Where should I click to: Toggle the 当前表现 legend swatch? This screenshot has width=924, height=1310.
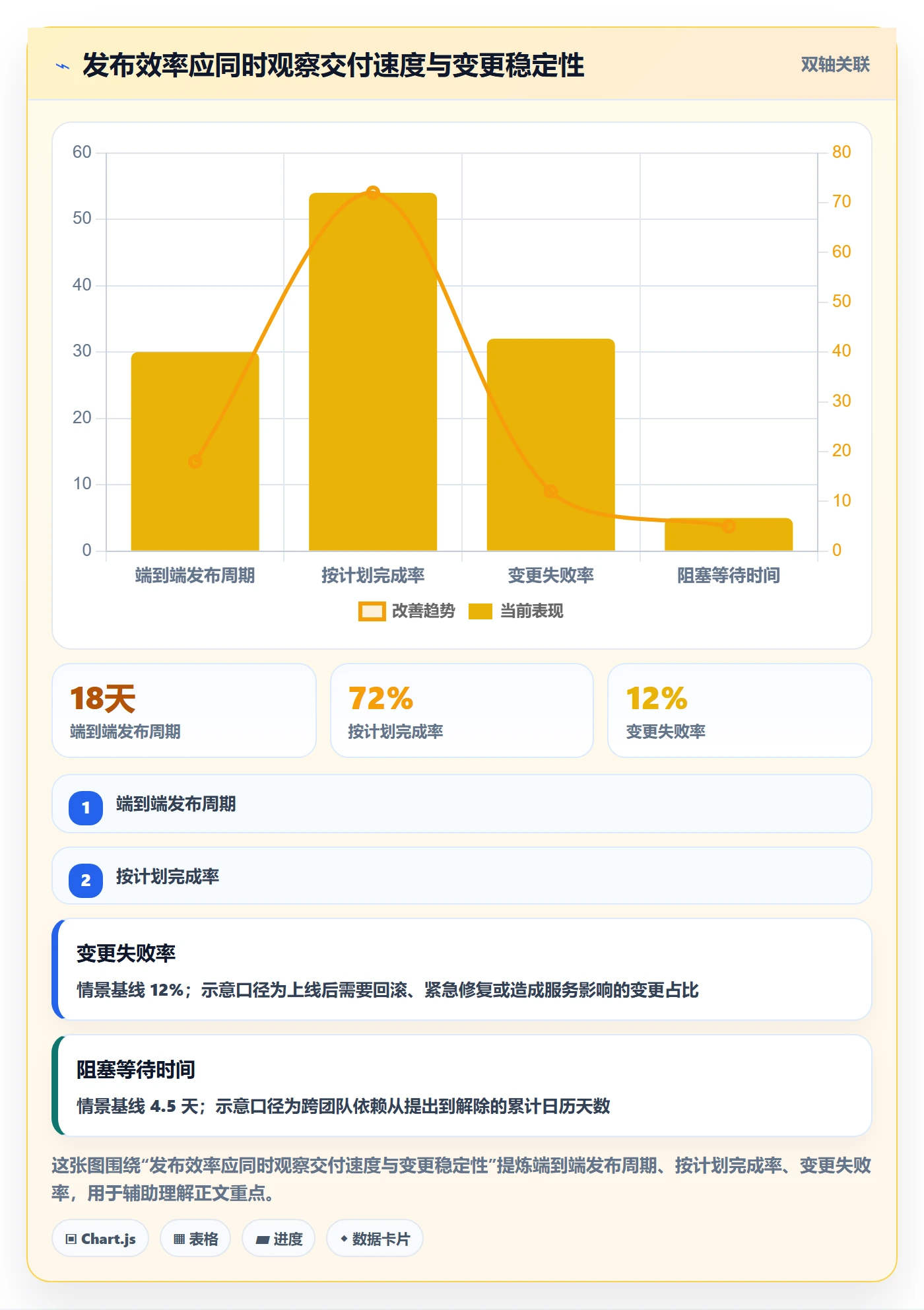coord(480,611)
